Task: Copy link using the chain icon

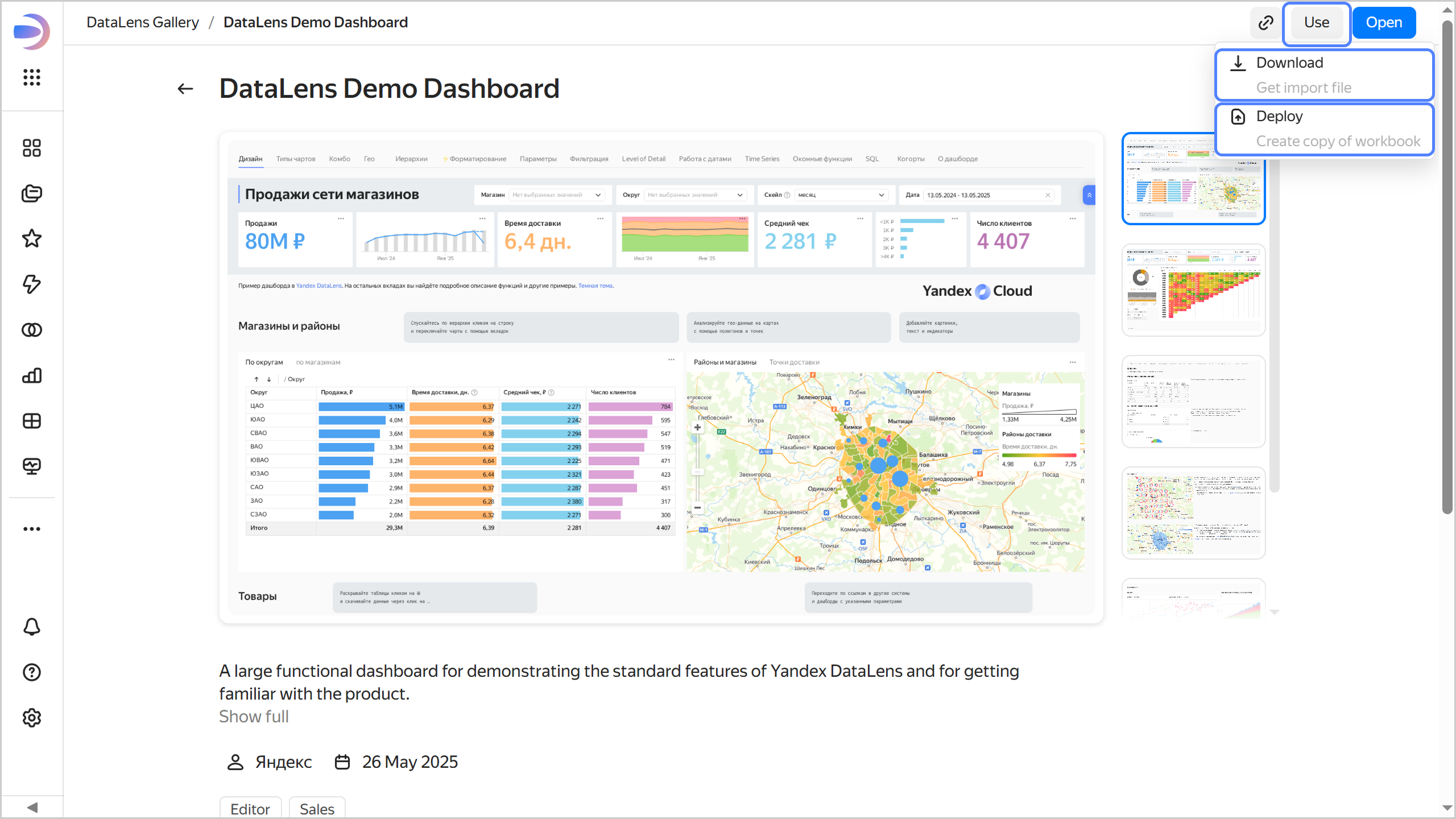Action: pyautogui.click(x=1265, y=23)
